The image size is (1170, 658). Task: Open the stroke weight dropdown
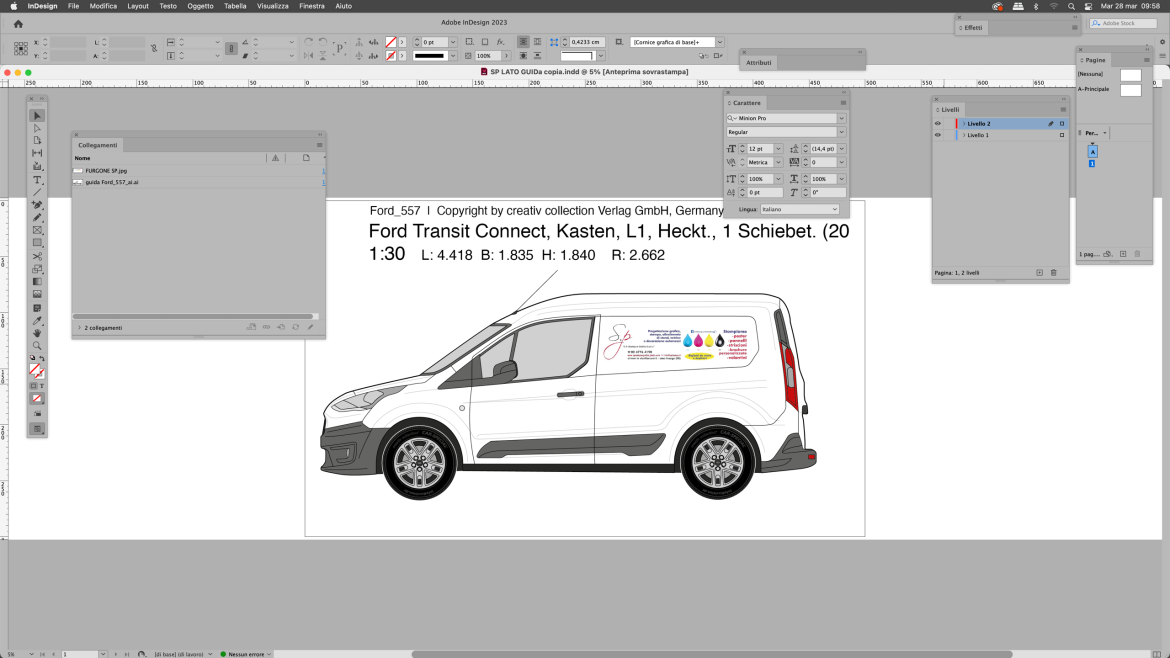coord(453,43)
